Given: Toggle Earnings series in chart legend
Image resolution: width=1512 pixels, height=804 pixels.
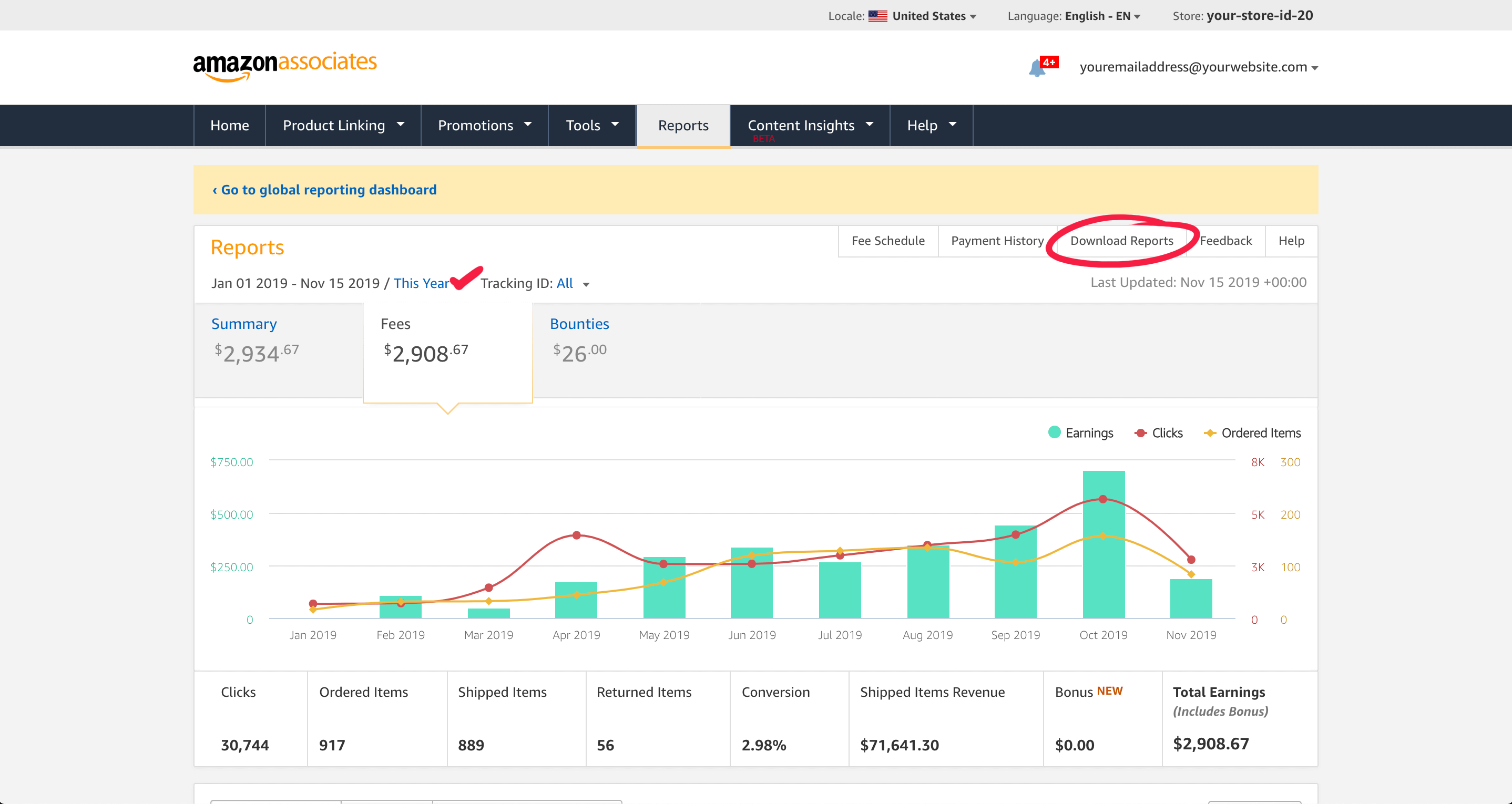Looking at the screenshot, I should point(1080,433).
